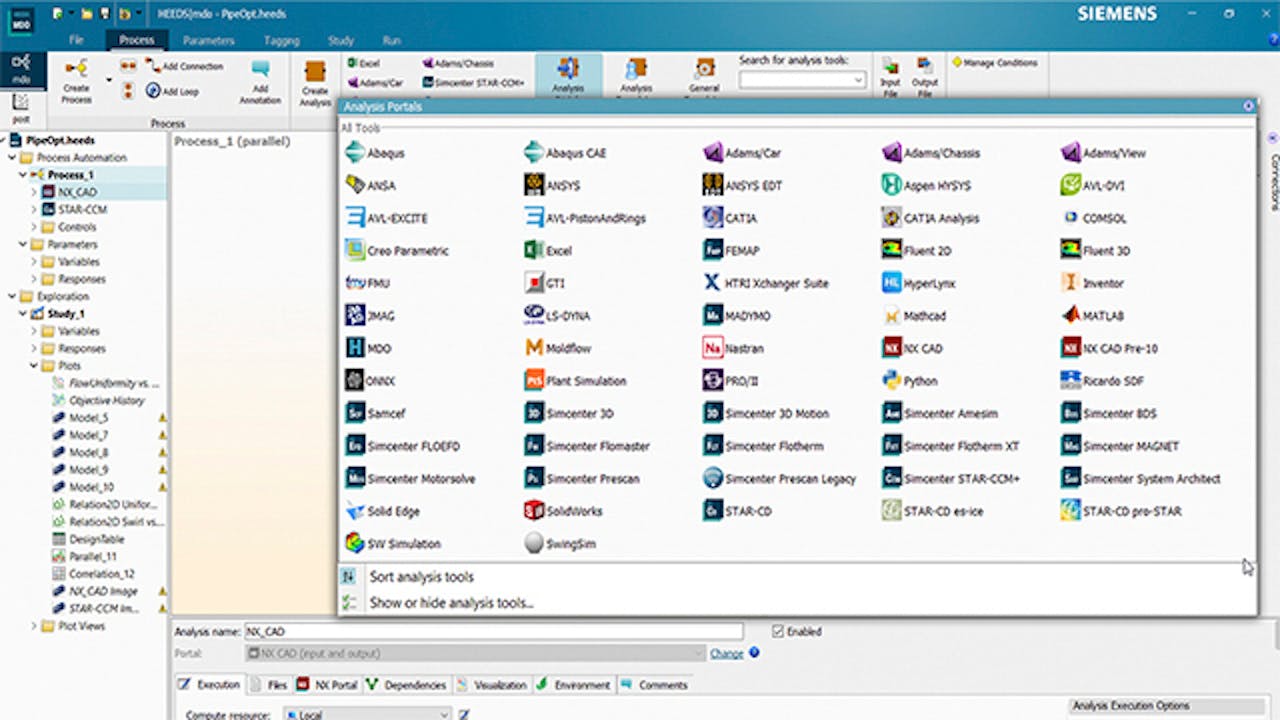This screenshot has width=1280, height=720.
Task: Click the Excel shortcut in ribbon
Action: click(x=363, y=63)
